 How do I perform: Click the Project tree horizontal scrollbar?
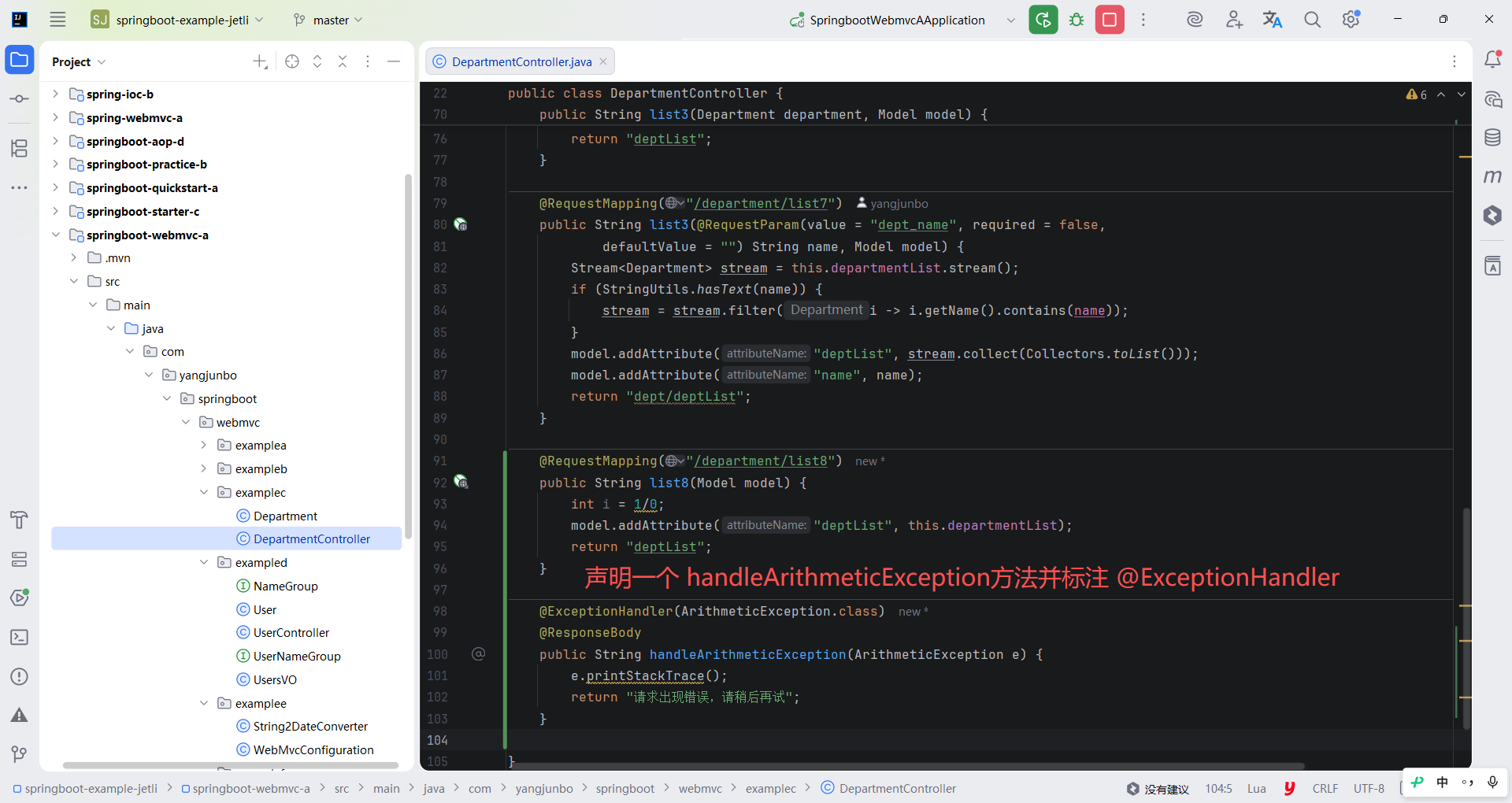coord(230,765)
